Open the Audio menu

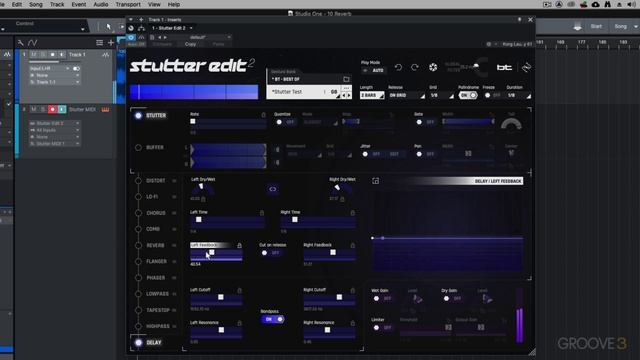point(100,4)
